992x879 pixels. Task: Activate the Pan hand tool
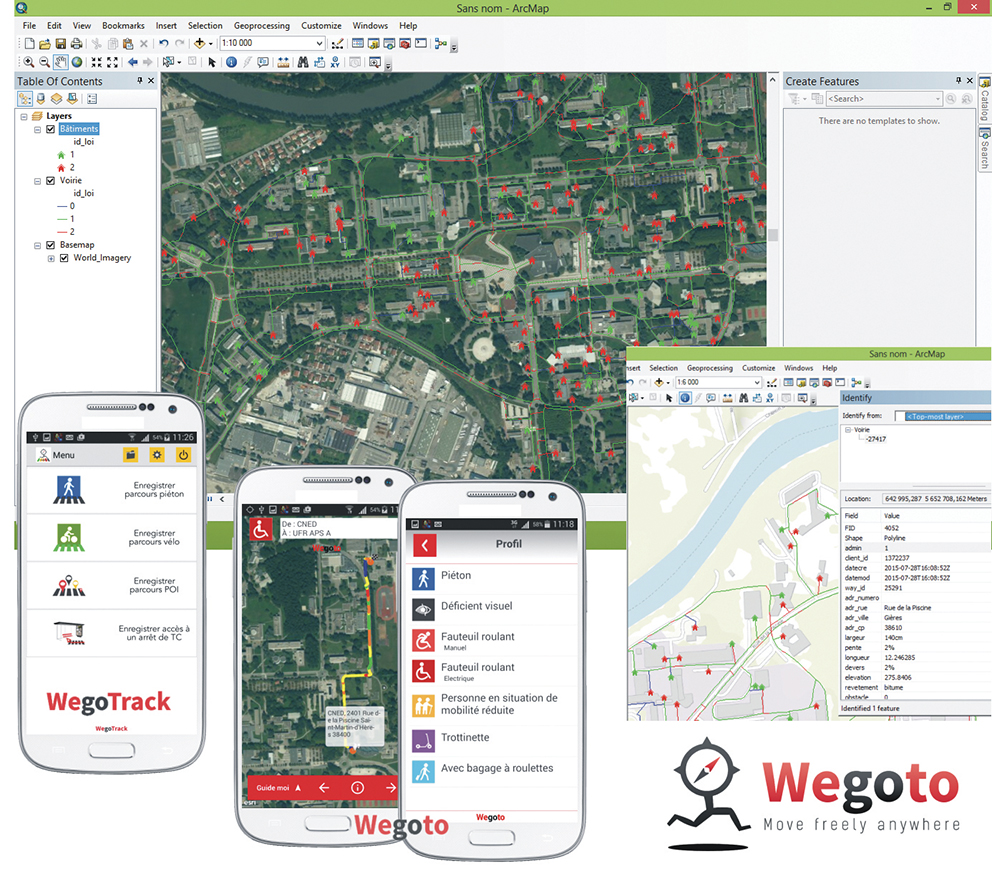[61, 62]
